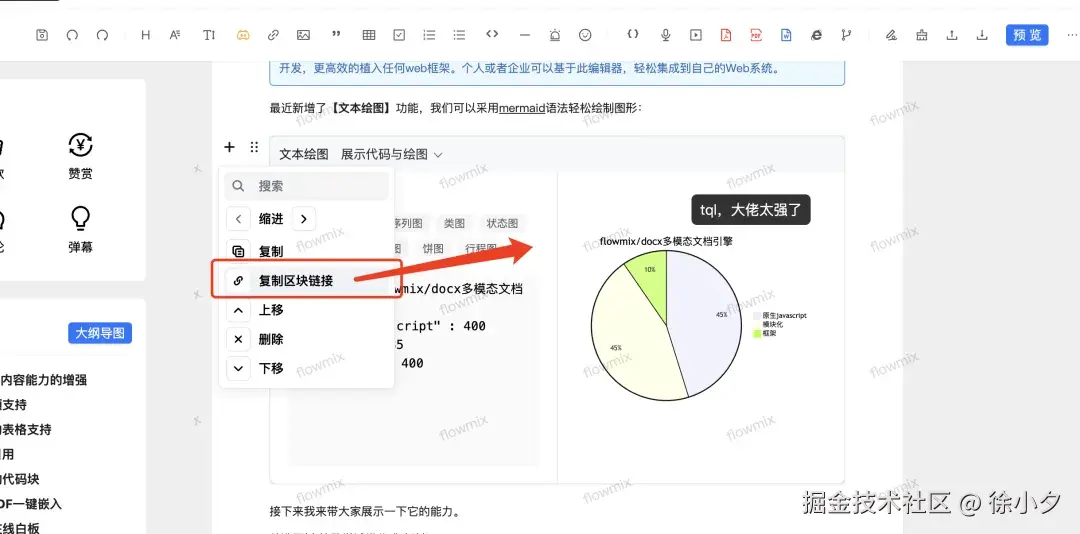The width and height of the screenshot is (1080, 534).
Task: Click the save document icon
Action: (42, 34)
